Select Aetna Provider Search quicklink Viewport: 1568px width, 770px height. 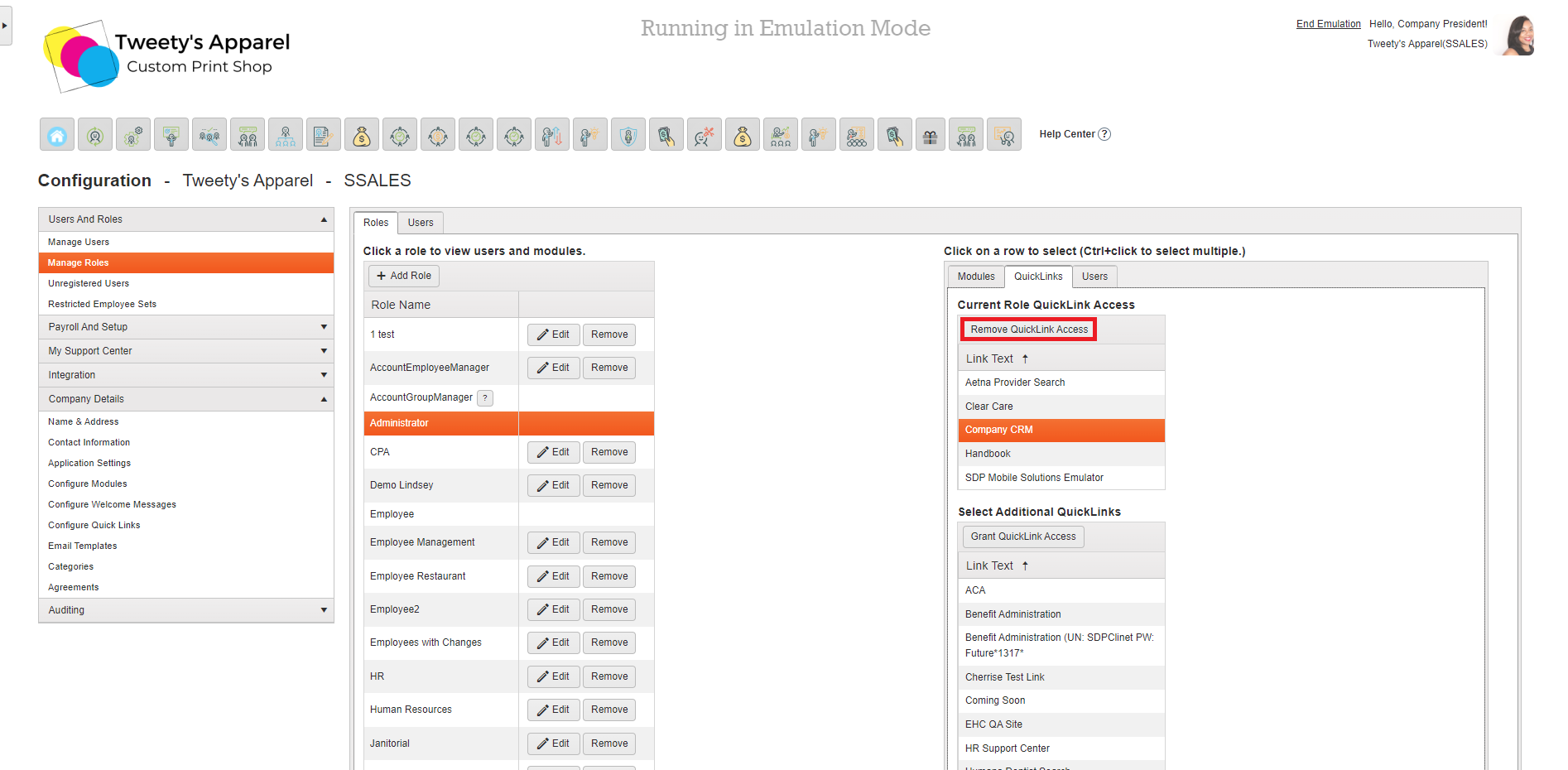pos(1061,383)
